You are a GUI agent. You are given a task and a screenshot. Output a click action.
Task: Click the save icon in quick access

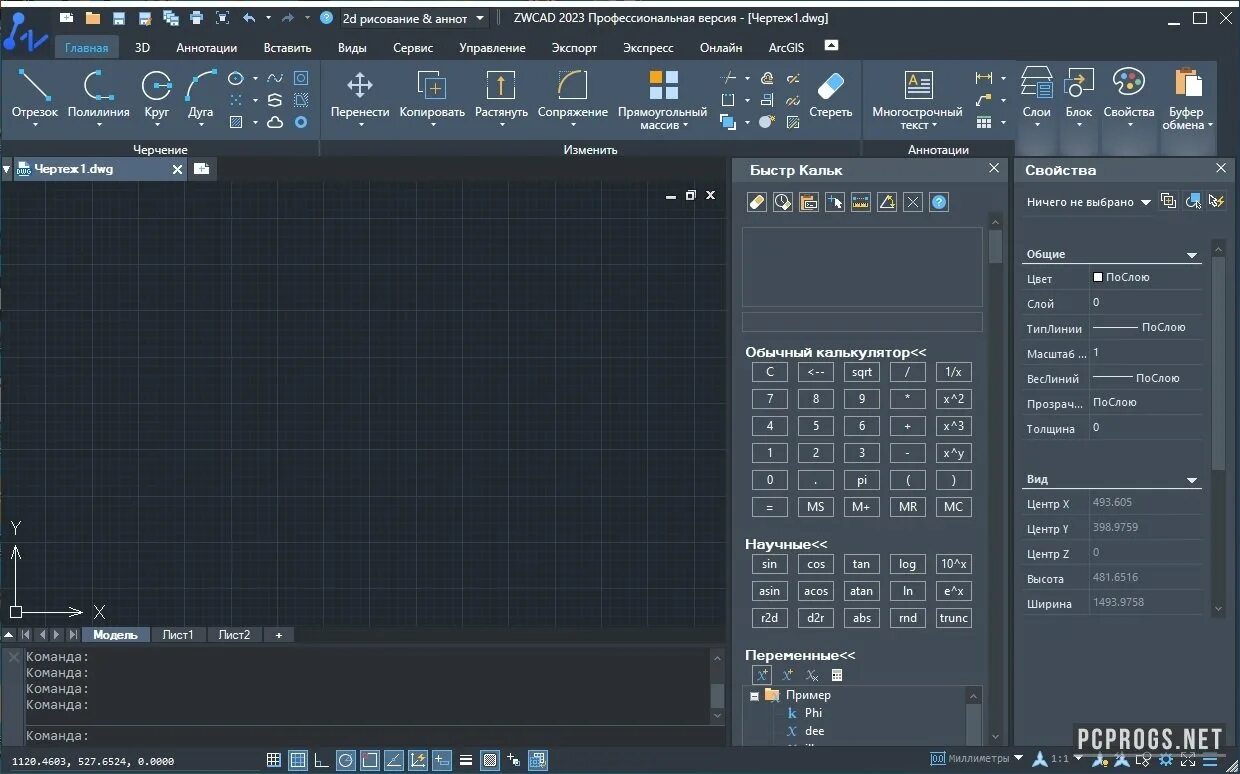119,18
